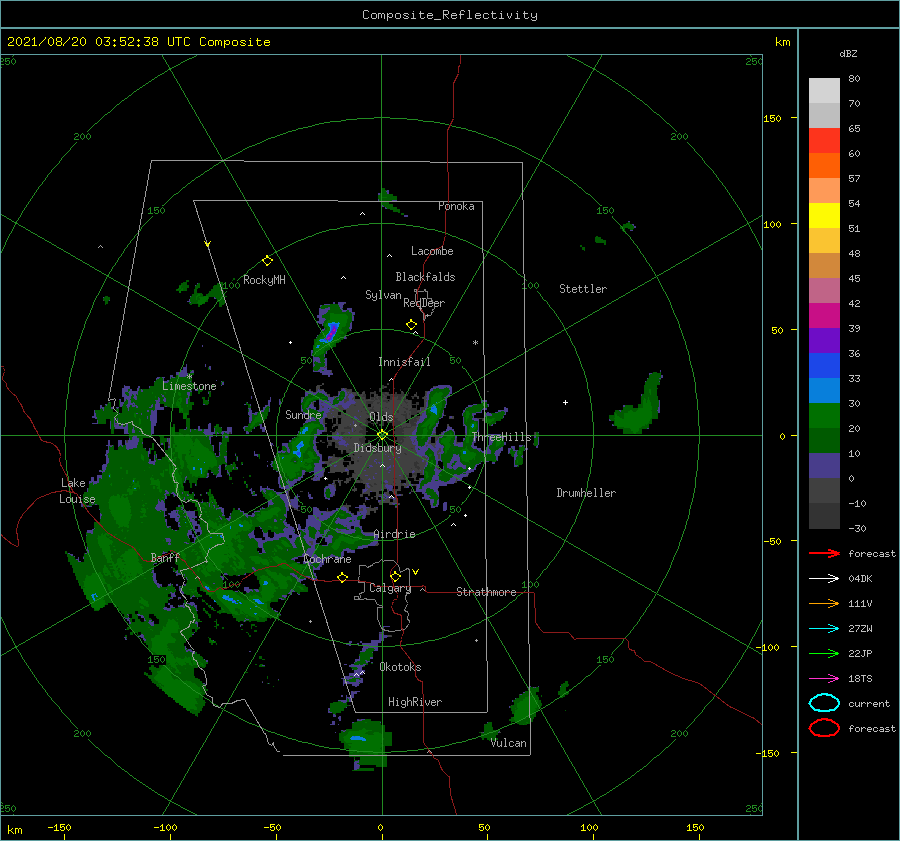Click the Drumheller city label
This screenshot has height=841, width=900.
(x=586, y=493)
